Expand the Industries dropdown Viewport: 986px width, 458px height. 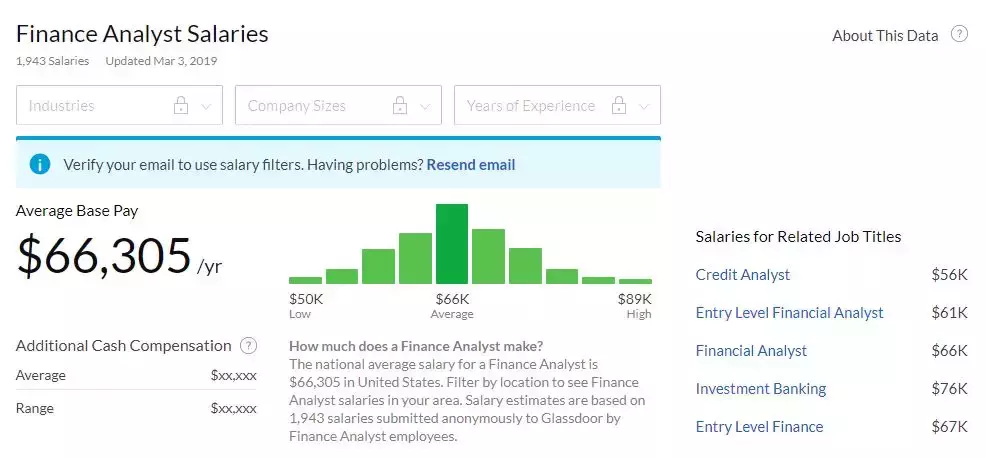pos(207,106)
